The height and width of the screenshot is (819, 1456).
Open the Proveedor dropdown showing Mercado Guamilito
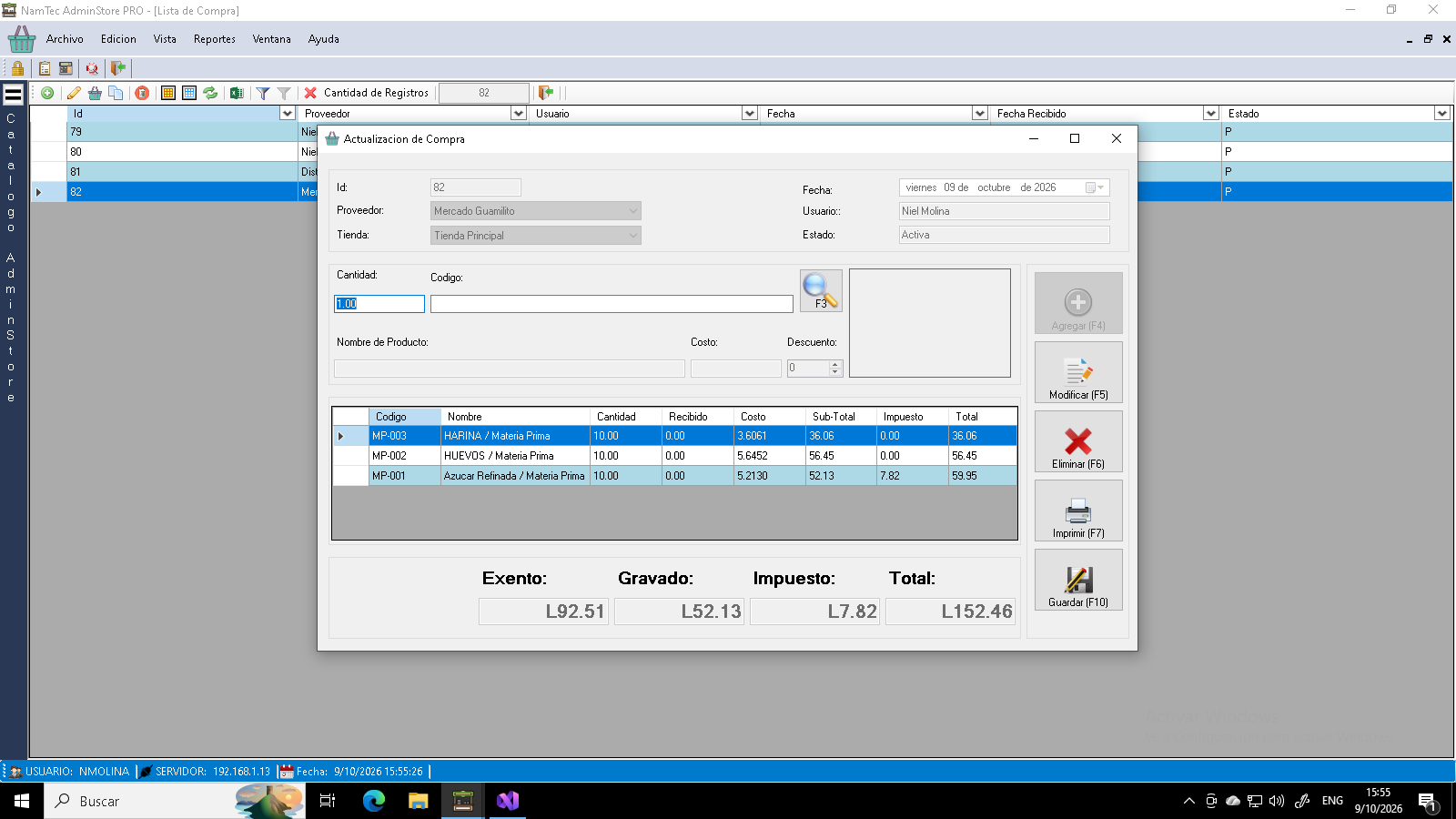[536, 211]
